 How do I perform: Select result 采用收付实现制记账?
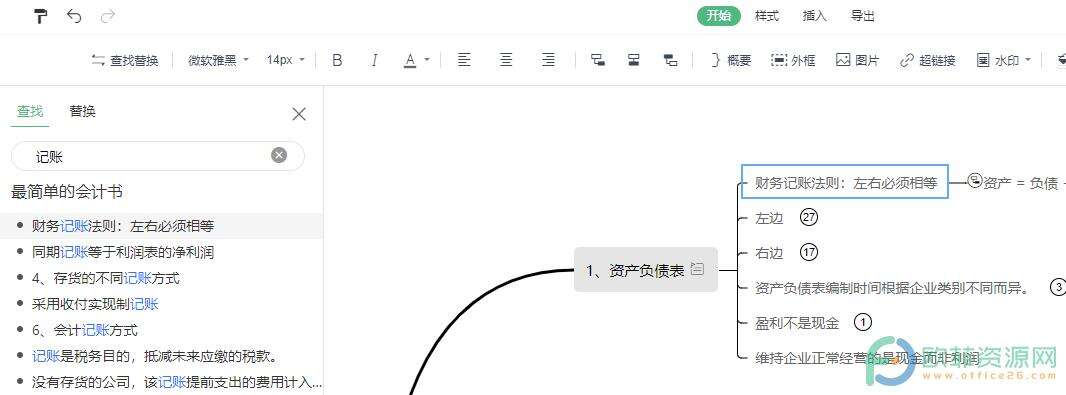point(161,304)
